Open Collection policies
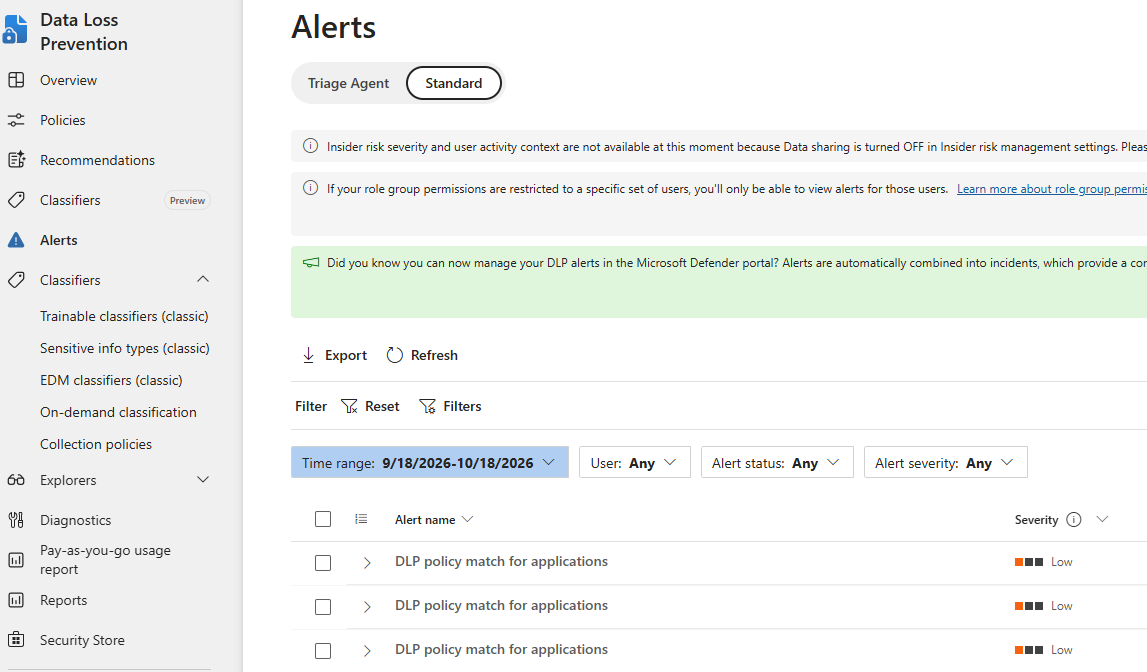Screen dimensions: 1147x672 [x=96, y=444]
